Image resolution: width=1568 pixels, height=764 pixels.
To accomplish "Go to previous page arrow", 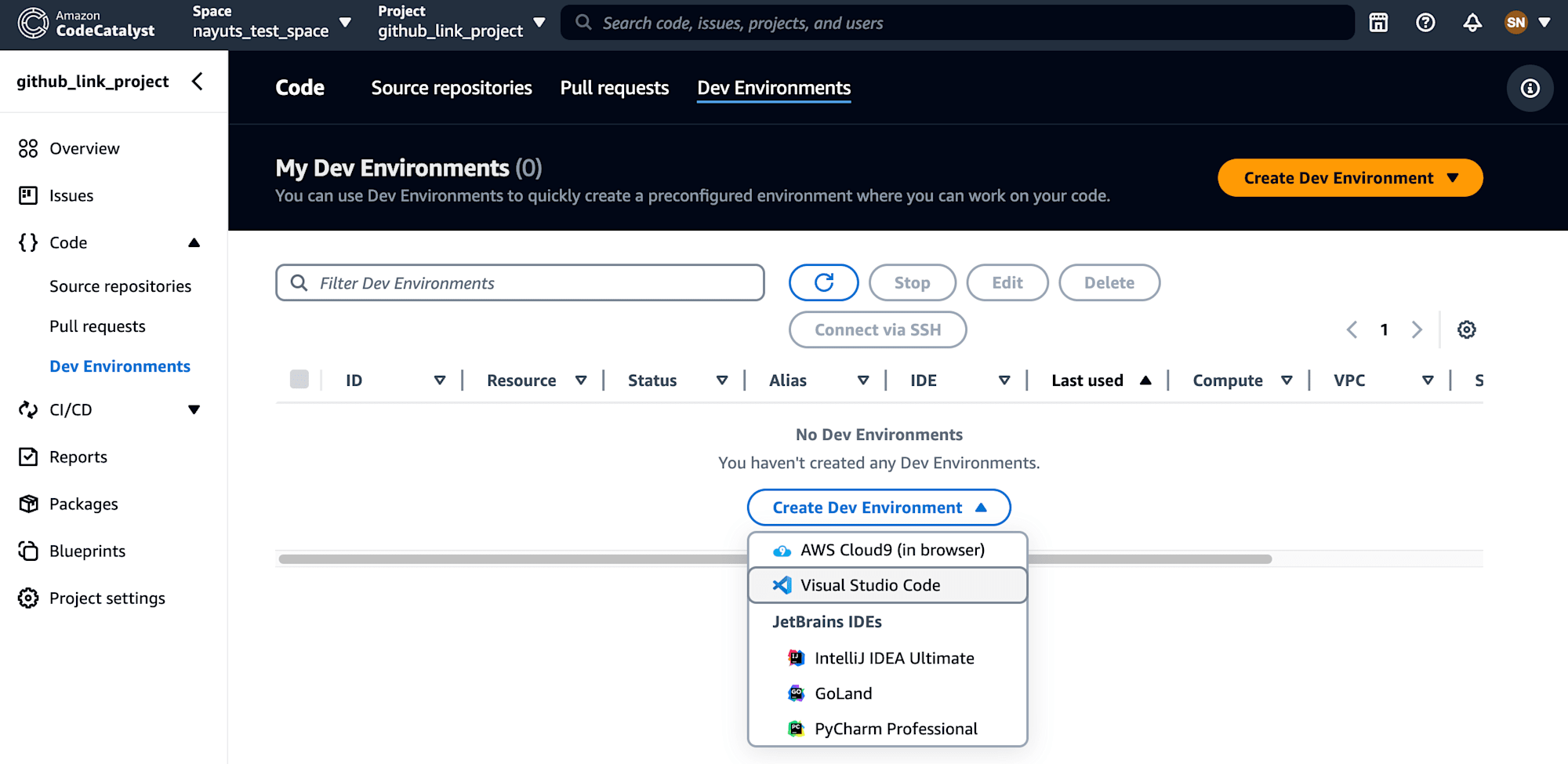I will click(x=1352, y=329).
